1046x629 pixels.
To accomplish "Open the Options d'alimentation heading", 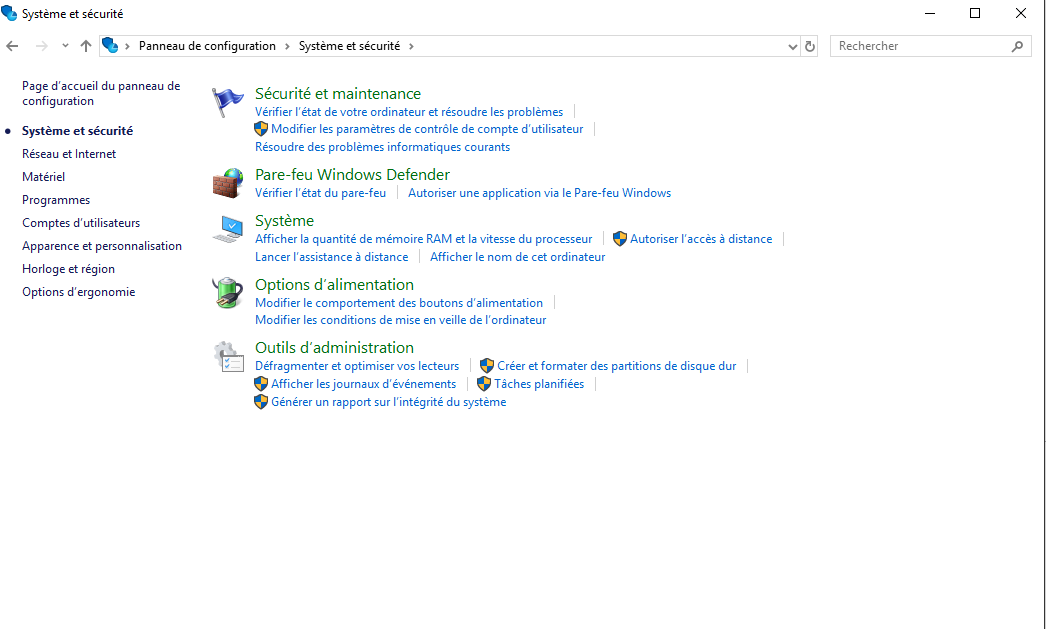I will coord(334,284).
